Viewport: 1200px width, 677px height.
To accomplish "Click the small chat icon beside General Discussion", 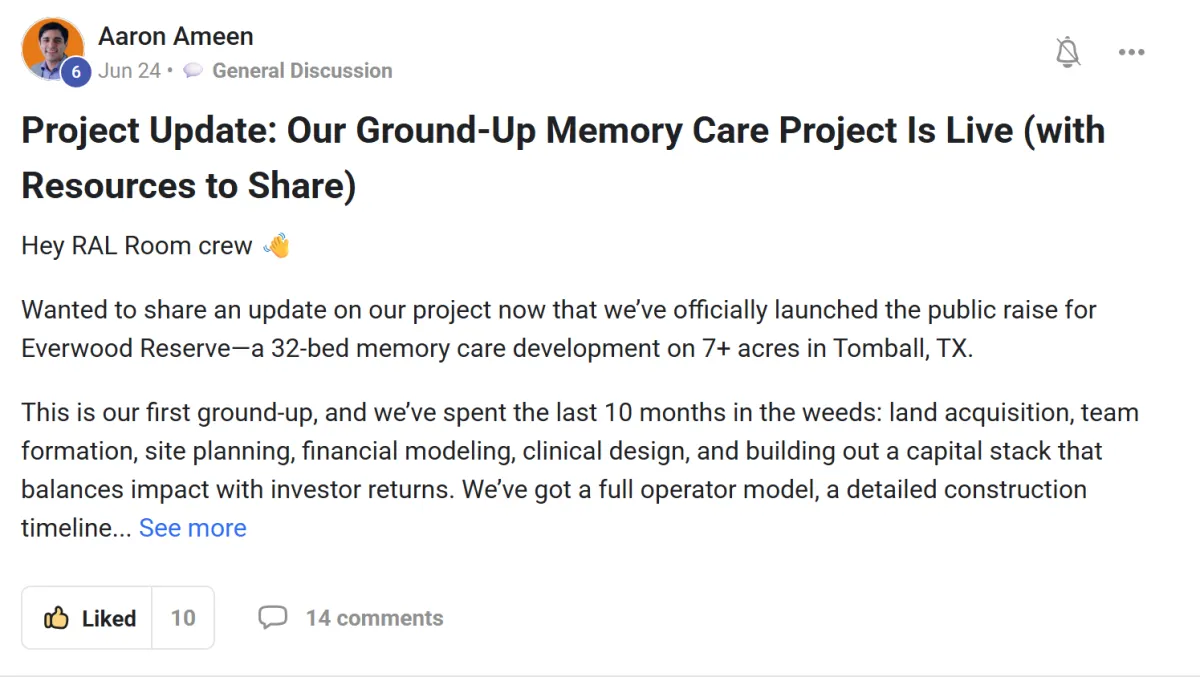I will click(x=194, y=70).
